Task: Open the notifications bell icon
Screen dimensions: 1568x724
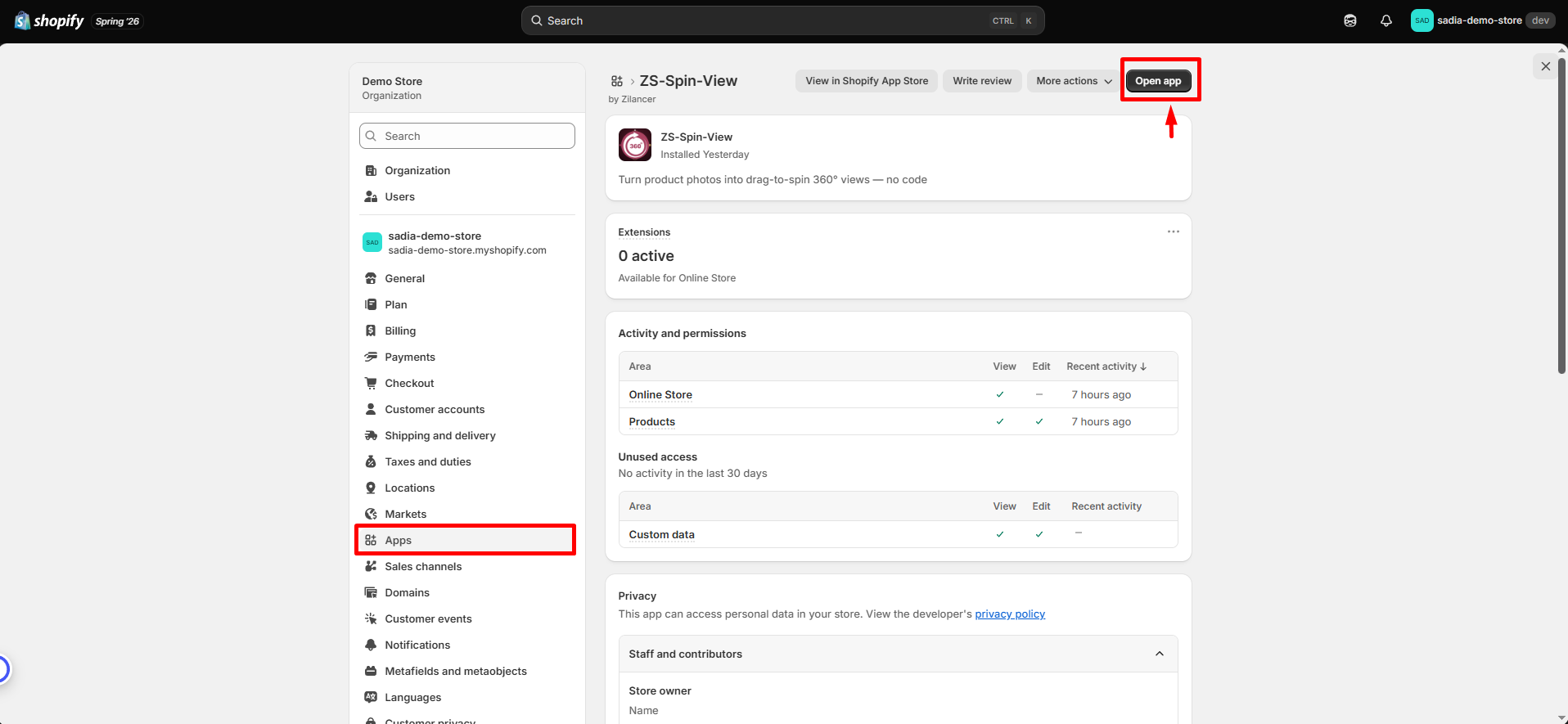Action: (1386, 20)
